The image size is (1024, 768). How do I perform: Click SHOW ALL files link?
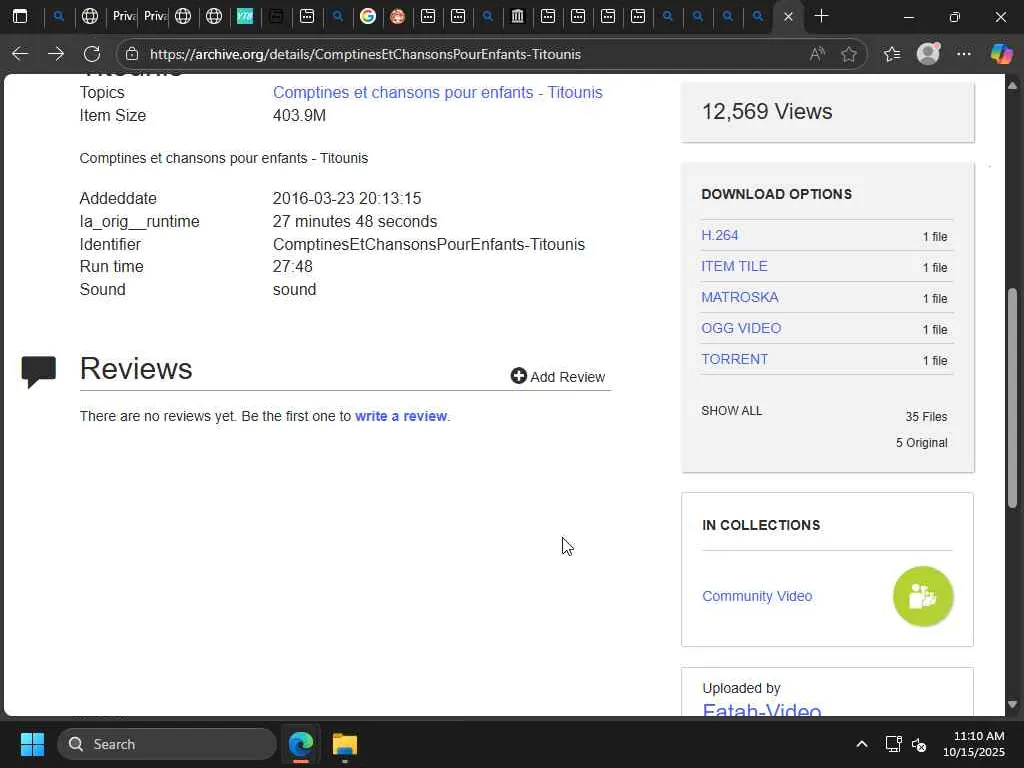731,411
